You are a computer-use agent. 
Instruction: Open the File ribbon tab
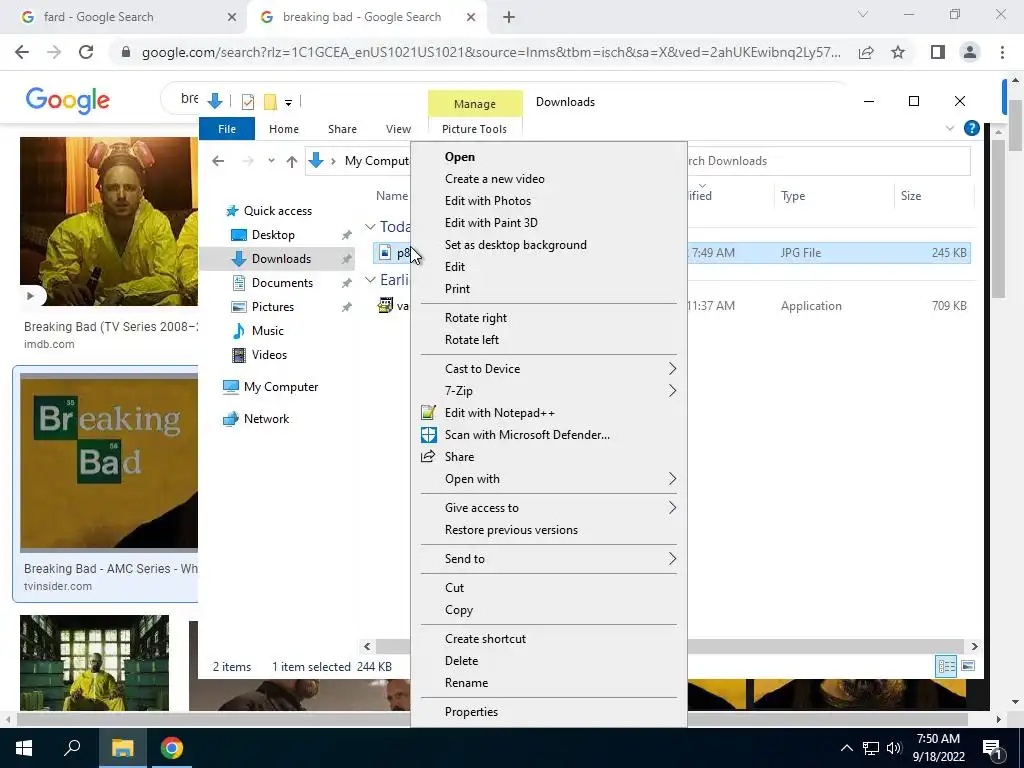point(227,129)
